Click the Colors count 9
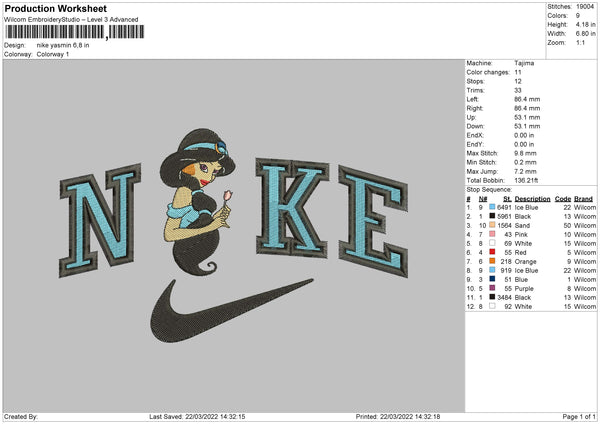The width and height of the screenshot is (600, 424). pyautogui.click(x=578, y=16)
